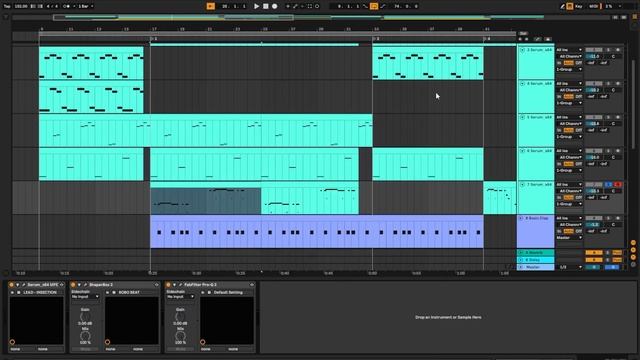Set monitor to Auto on track 4 Serum_x64
Viewport: 640px width, 360px height.
[568, 96]
